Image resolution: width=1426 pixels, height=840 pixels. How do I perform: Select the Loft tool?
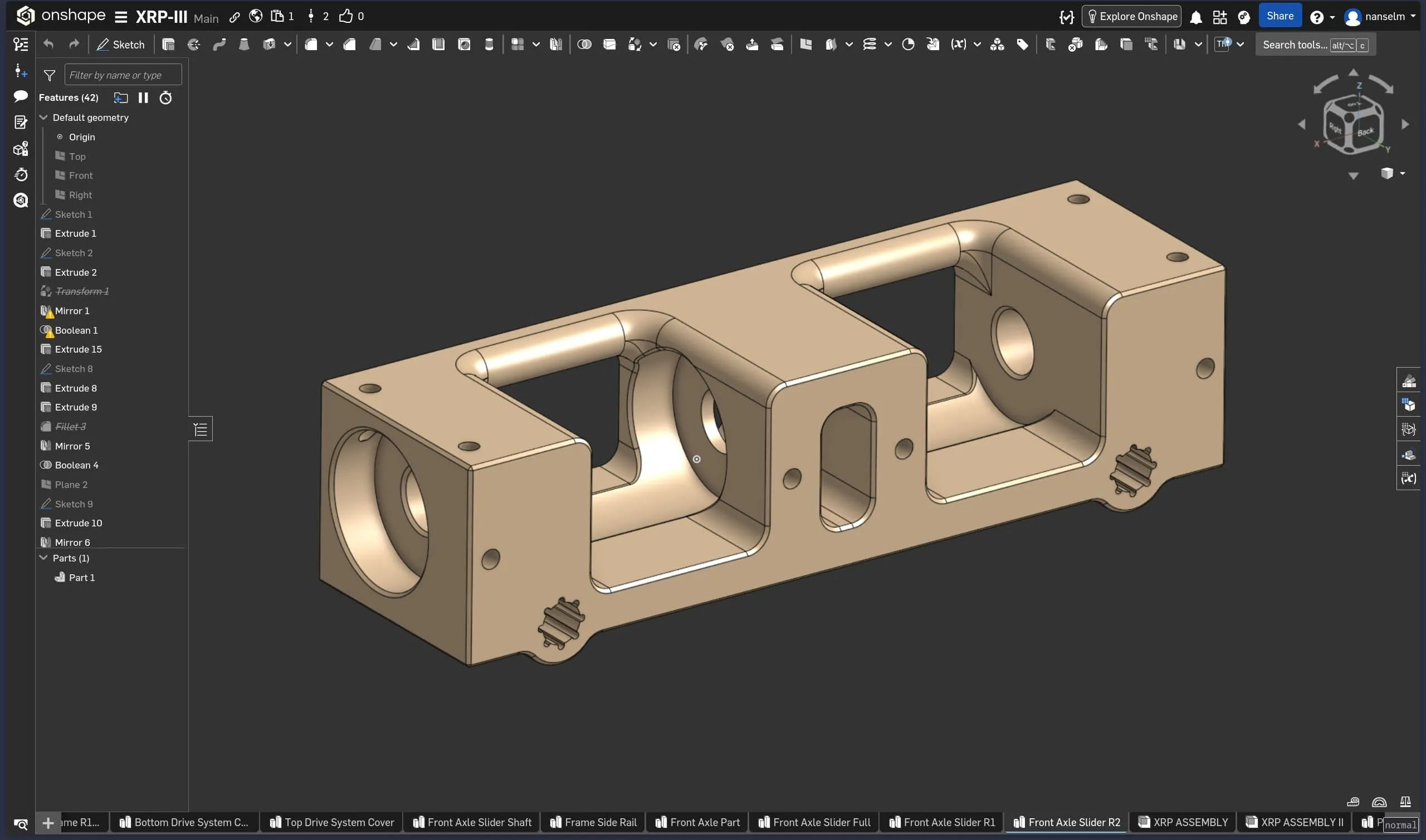pos(244,45)
